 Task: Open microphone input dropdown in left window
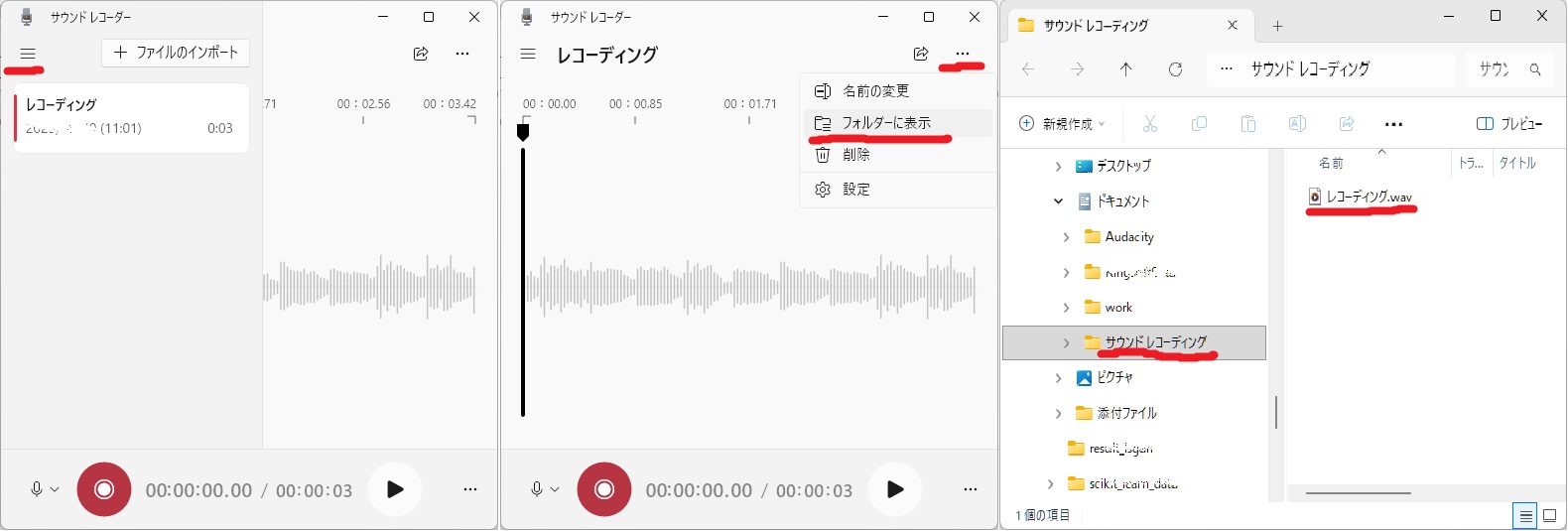(45, 489)
